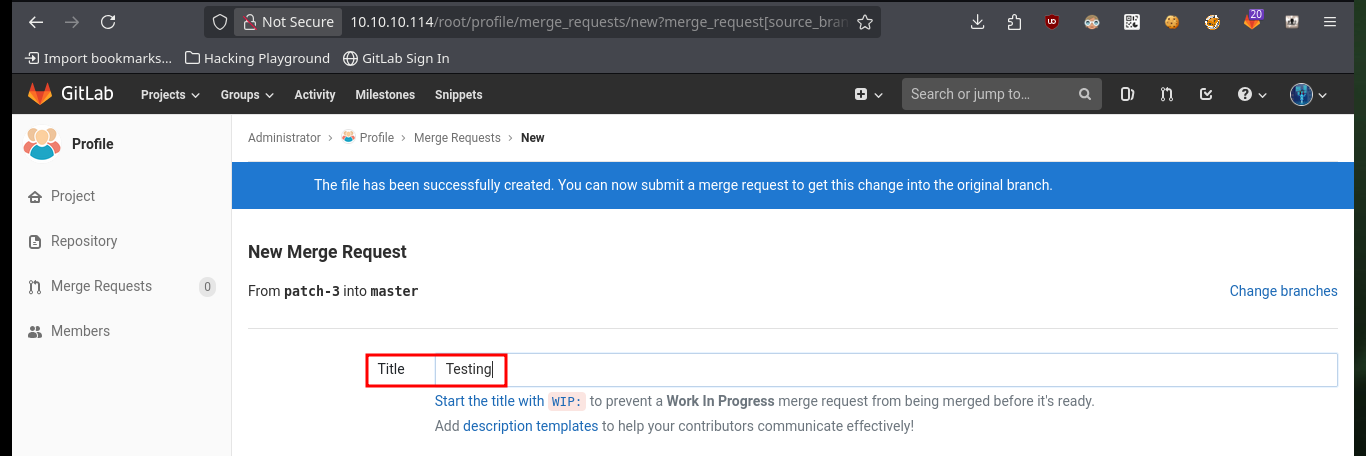Open the Issues icon in navbar

click(1128, 94)
